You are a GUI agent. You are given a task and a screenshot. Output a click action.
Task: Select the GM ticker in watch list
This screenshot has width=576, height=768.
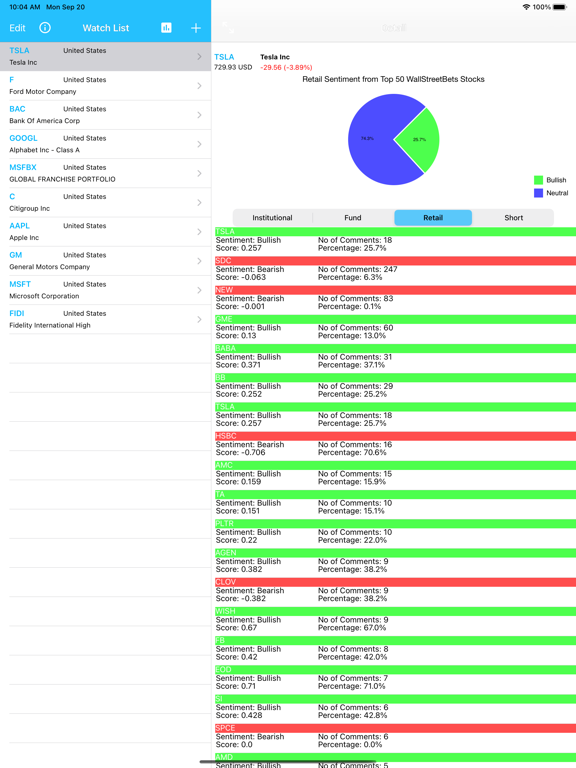pyautogui.click(x=16, y=255)
